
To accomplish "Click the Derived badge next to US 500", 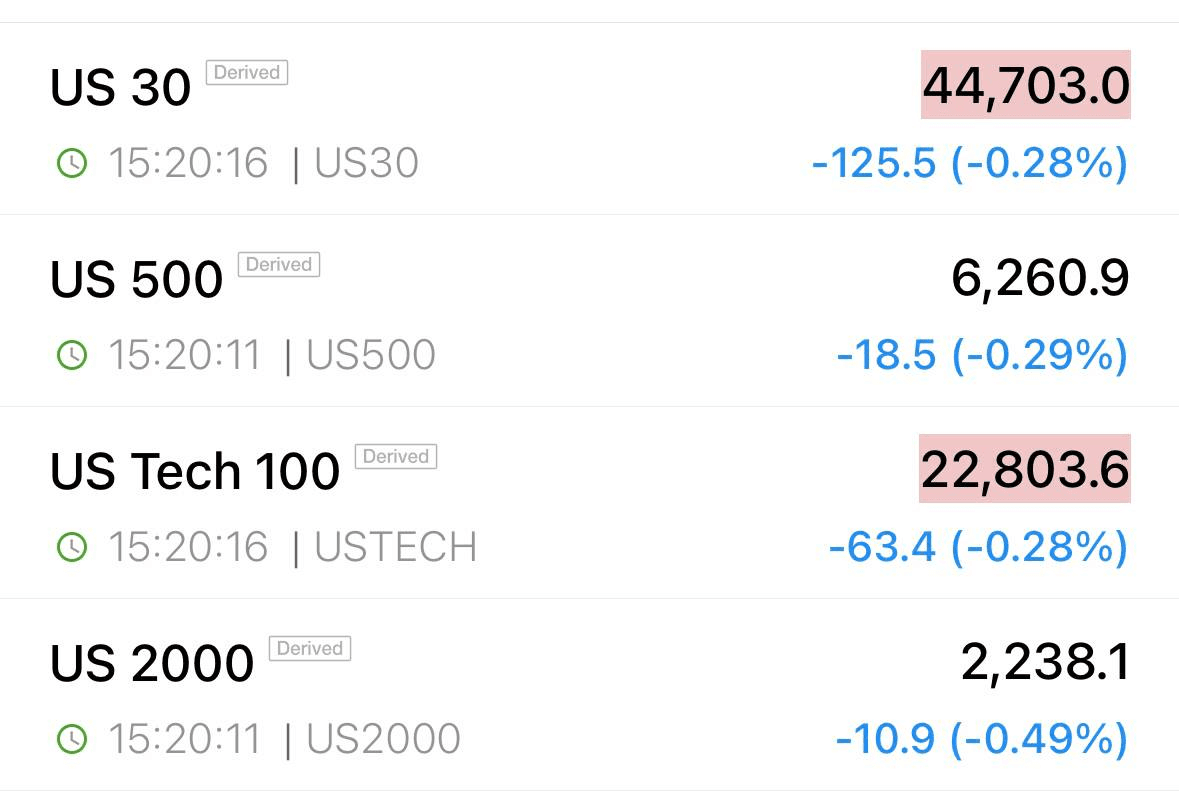I will [279, 264].
